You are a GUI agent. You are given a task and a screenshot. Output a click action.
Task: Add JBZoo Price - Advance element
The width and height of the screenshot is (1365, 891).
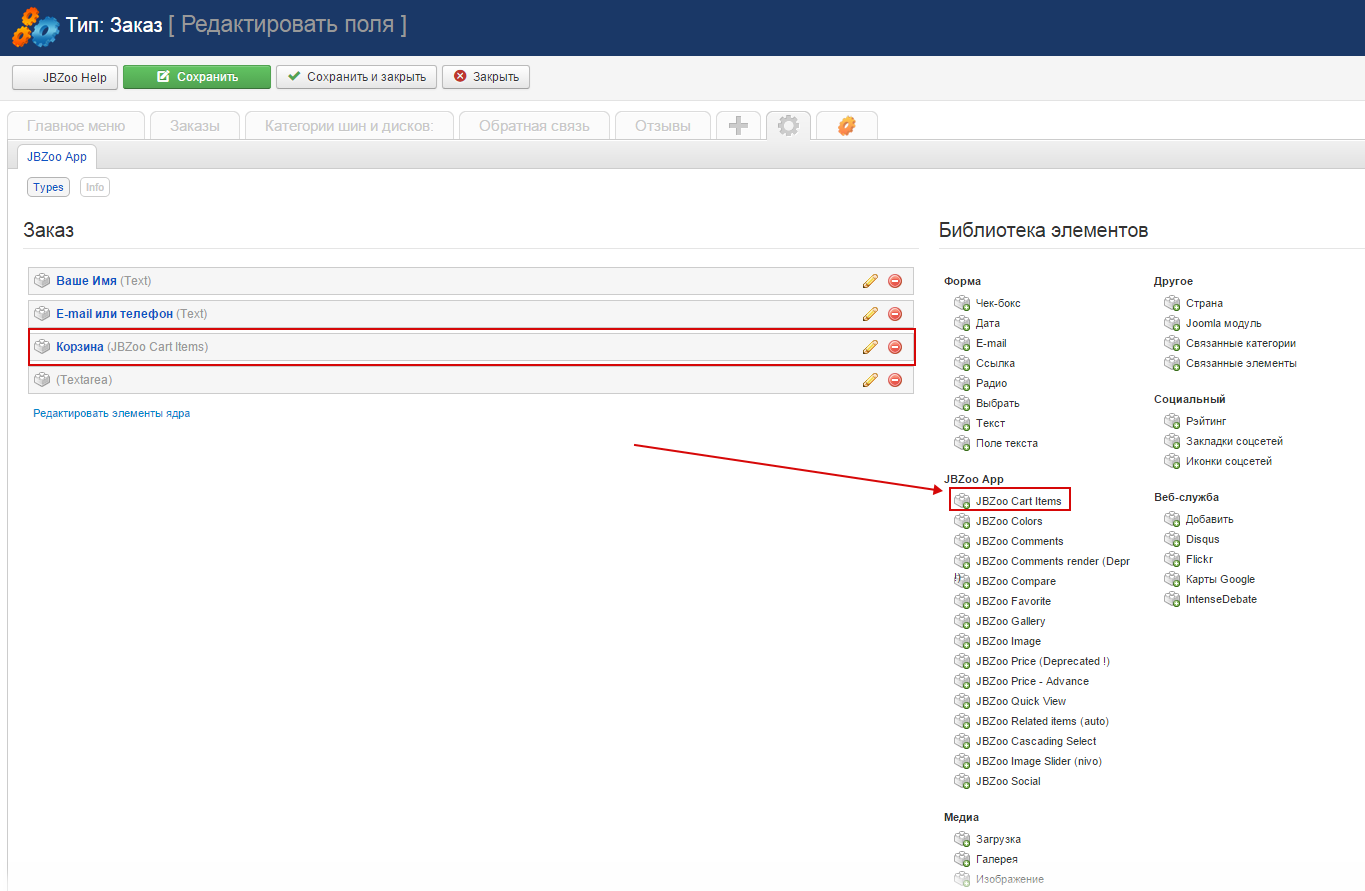(1032, 681)
